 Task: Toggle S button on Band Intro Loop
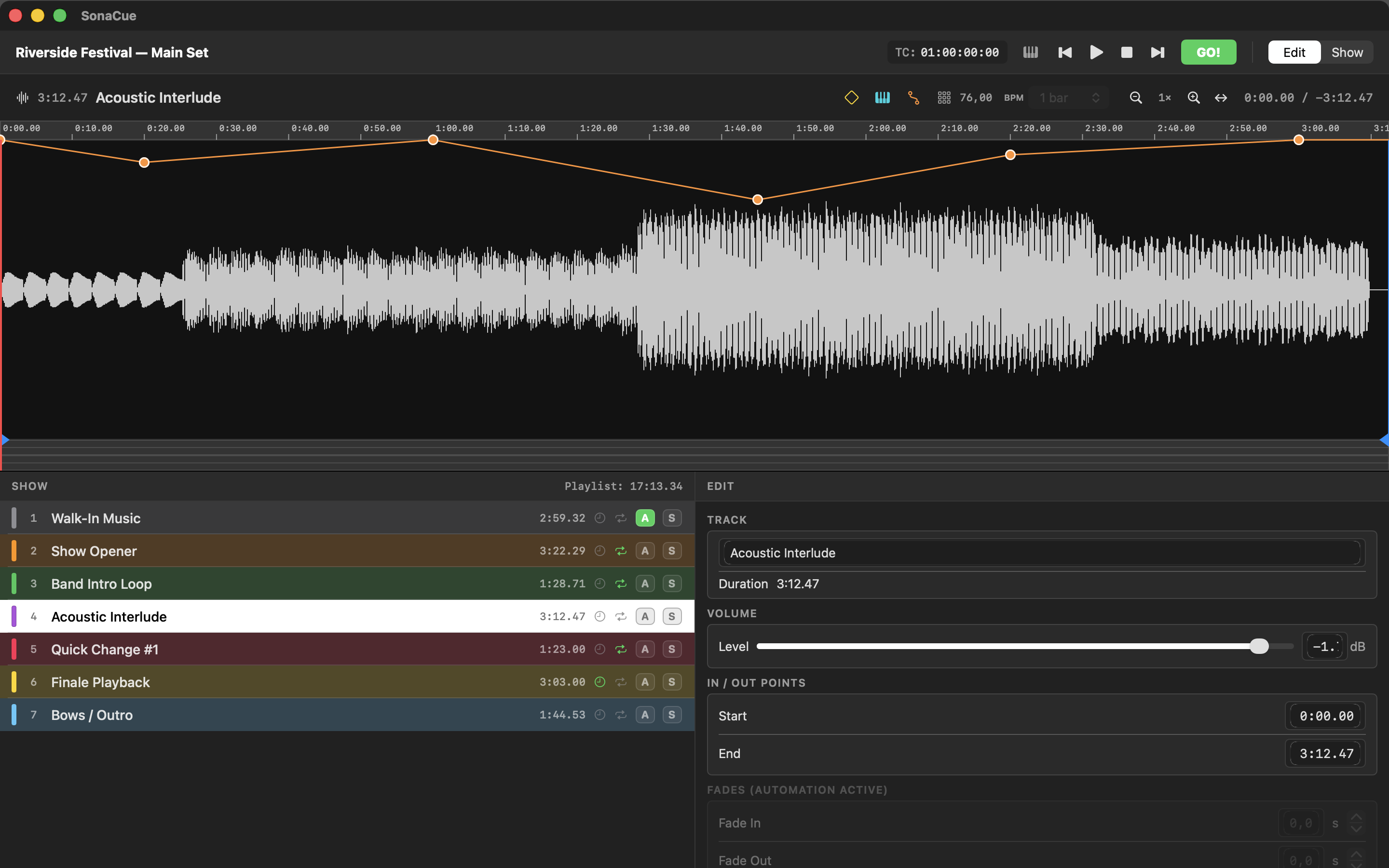click(x=671, y=583)
